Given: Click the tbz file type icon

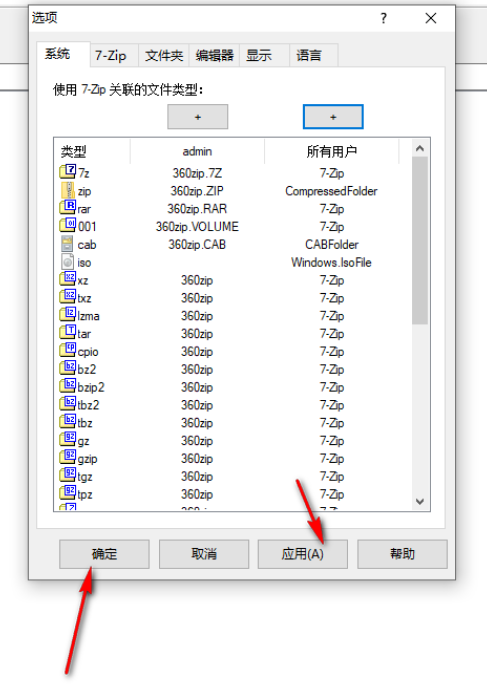Looking at the screenshot, I should (x=67, y=423).
